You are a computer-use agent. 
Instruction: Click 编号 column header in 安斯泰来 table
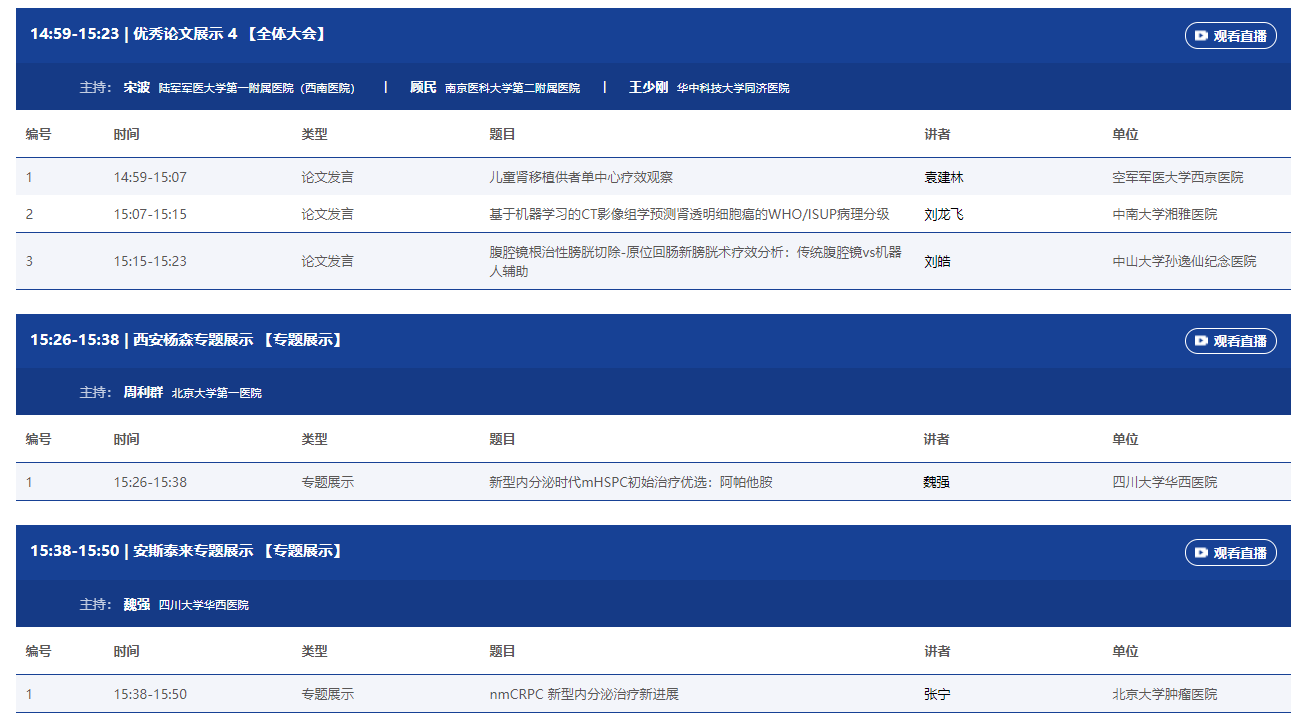[x=38, y=651]
